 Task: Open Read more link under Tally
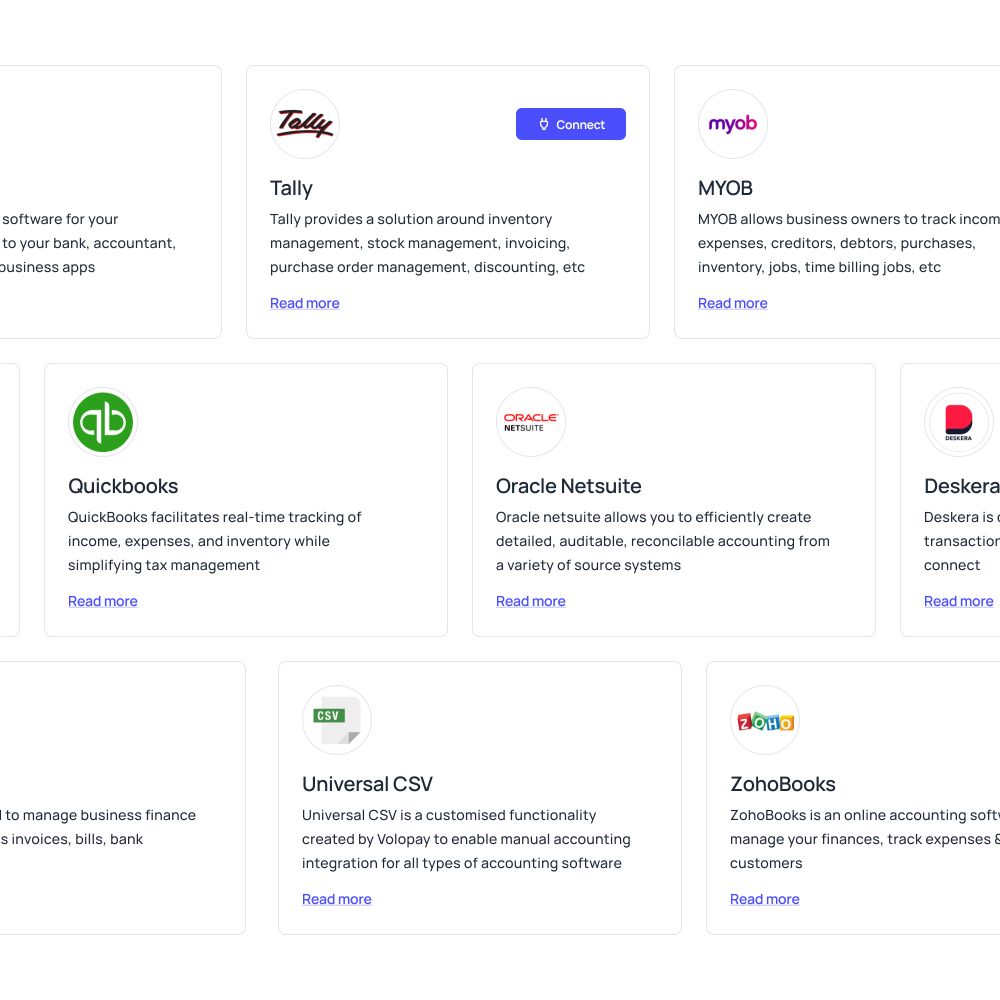[305, 304]
